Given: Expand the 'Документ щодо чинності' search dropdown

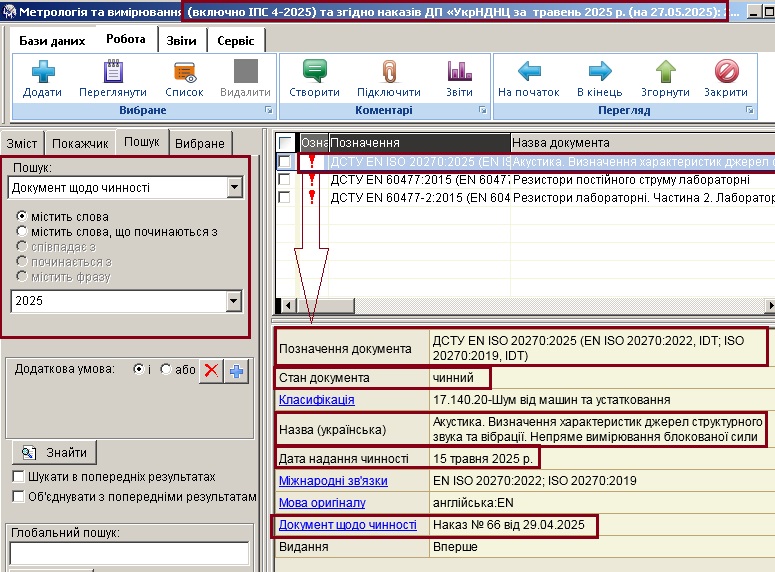Looking at the screenshot, I should tap(234, 187).
